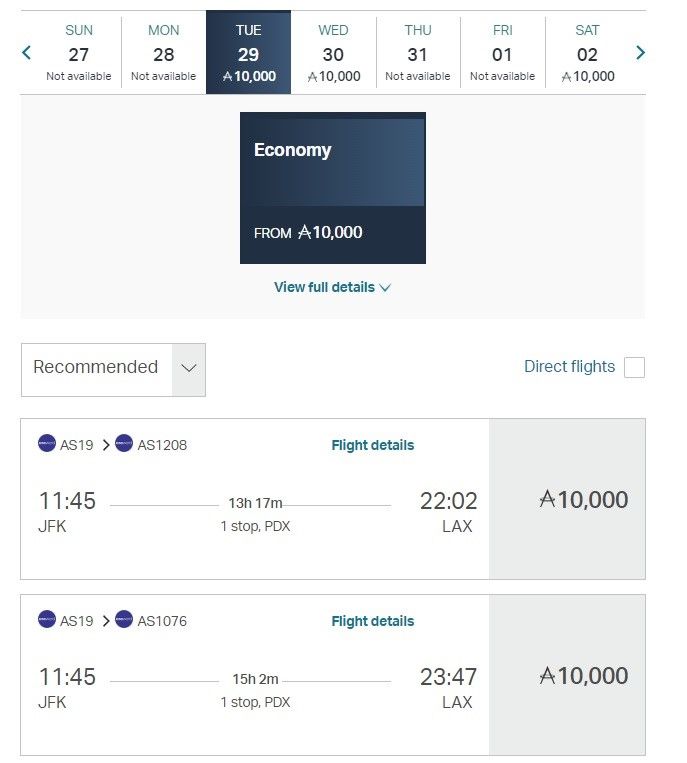The width and height of the screenshot is (687, 763).
Task: Click airline logo beside AS1208
Action: (x=124, y=444)
